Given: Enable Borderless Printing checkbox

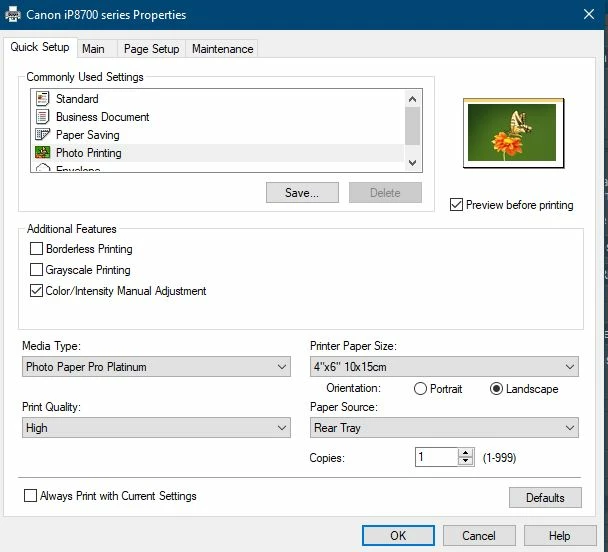Looking at the screenshot, I should click(x=36, y=248).
